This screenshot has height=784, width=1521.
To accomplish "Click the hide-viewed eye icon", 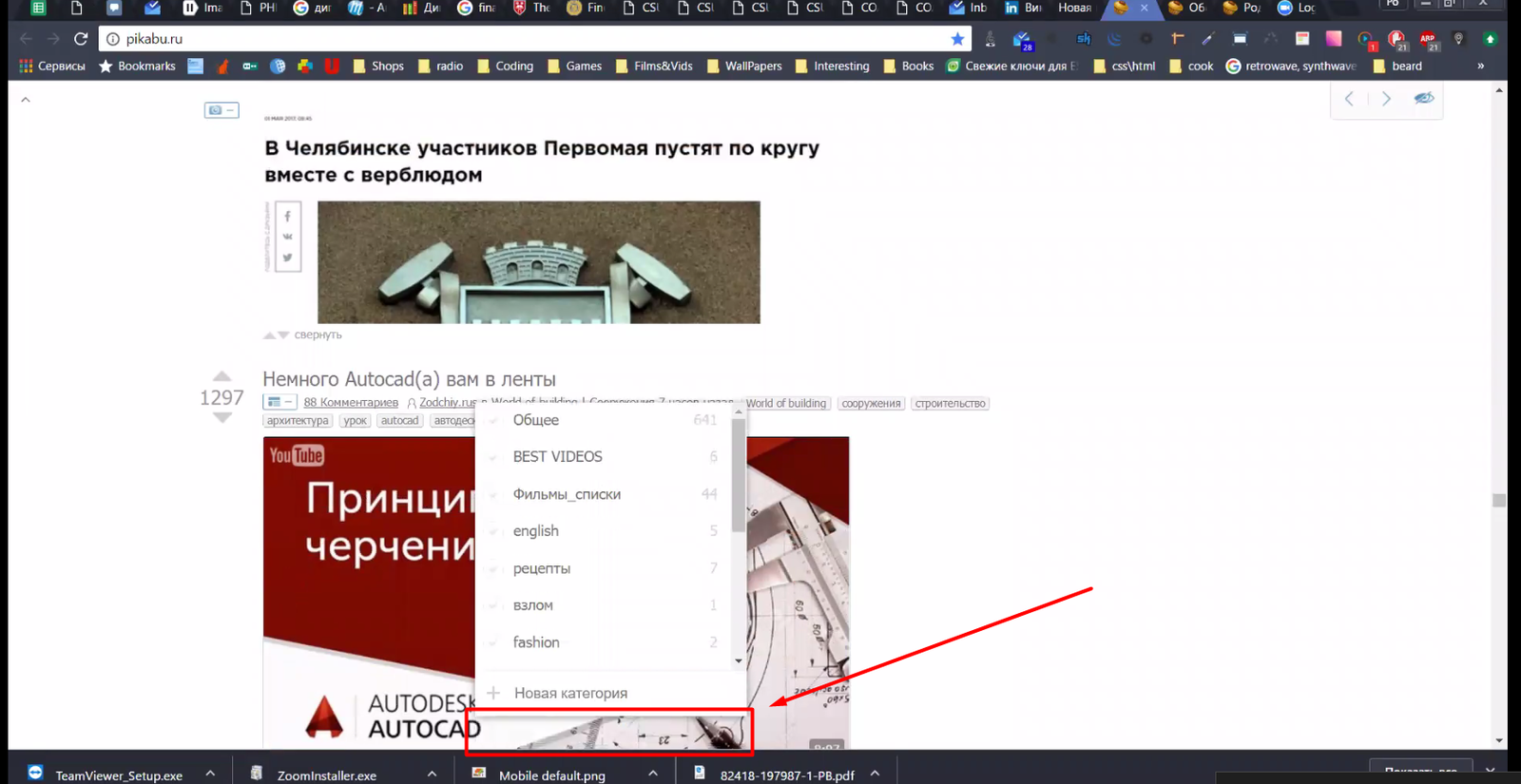I will click(x=1423, y=99).
